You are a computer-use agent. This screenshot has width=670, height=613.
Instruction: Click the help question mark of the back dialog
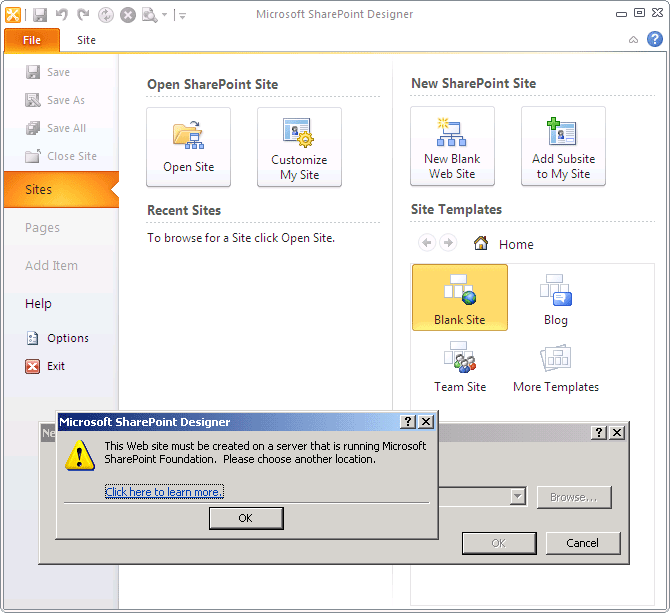click(x=599, y=433)
